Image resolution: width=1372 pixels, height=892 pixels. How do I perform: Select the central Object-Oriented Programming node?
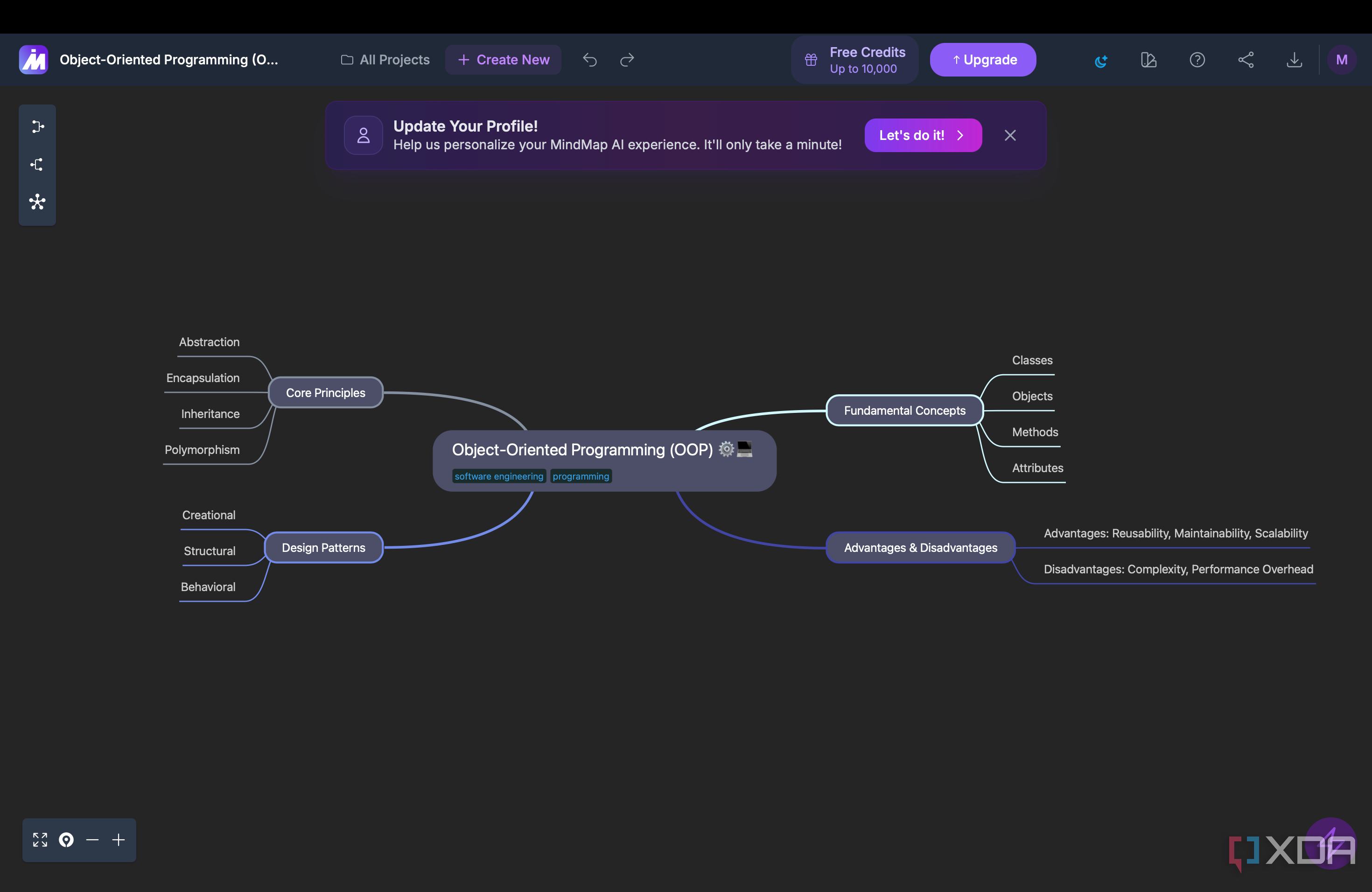(604, 460)
